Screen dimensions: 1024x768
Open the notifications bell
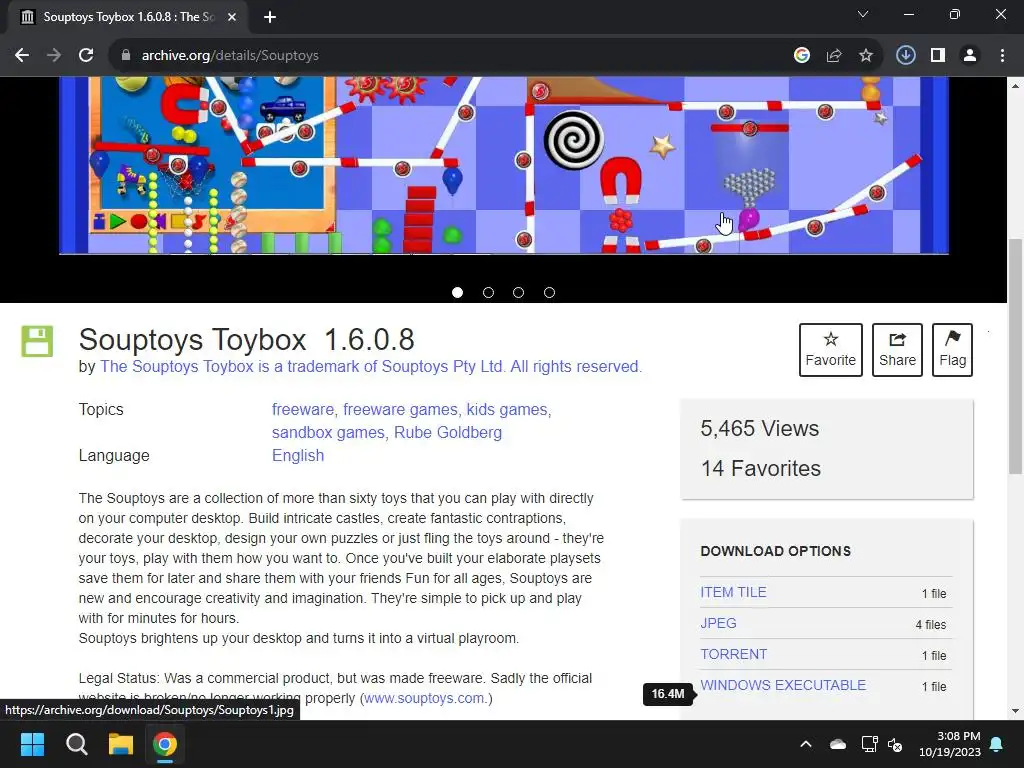pyautogui.click(x=997, y=744)
